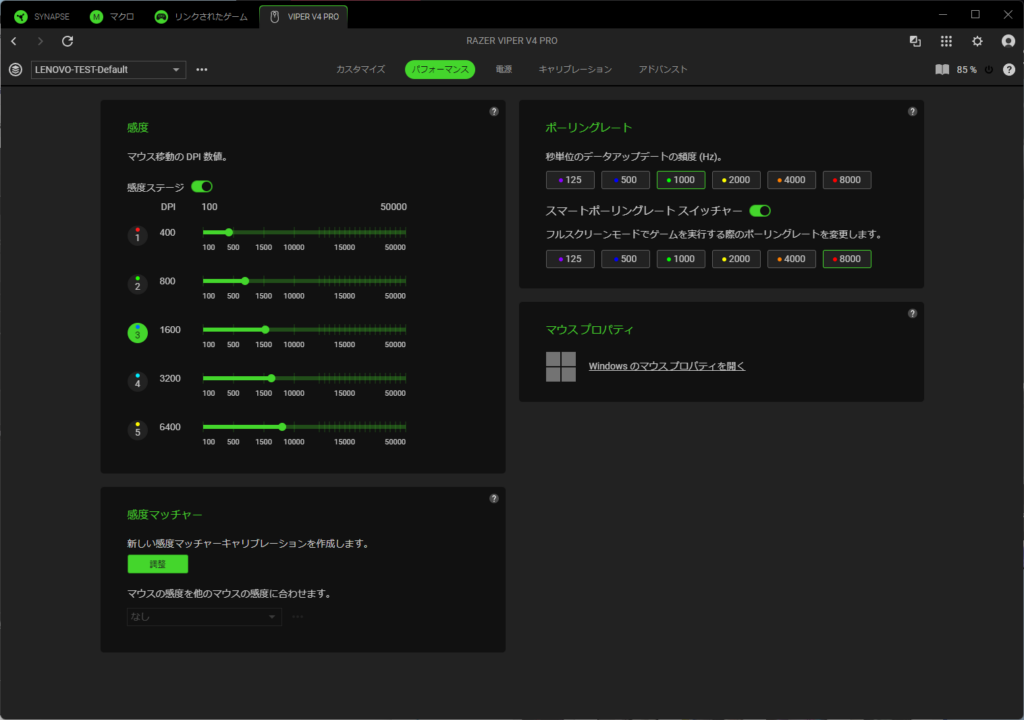Click the help icon in the ポーリングレート panel

912,112
